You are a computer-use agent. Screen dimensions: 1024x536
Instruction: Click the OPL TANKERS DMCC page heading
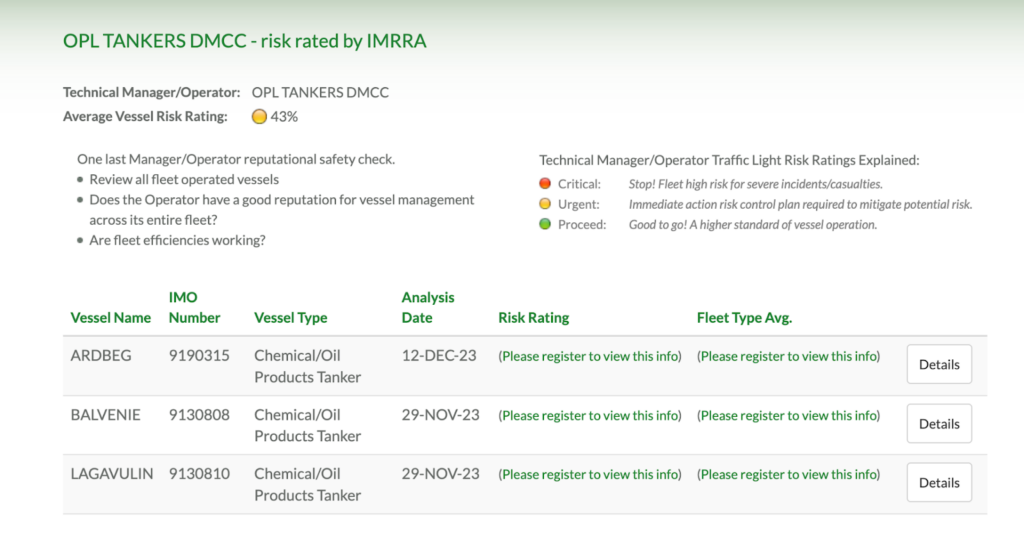pos(245,41)
